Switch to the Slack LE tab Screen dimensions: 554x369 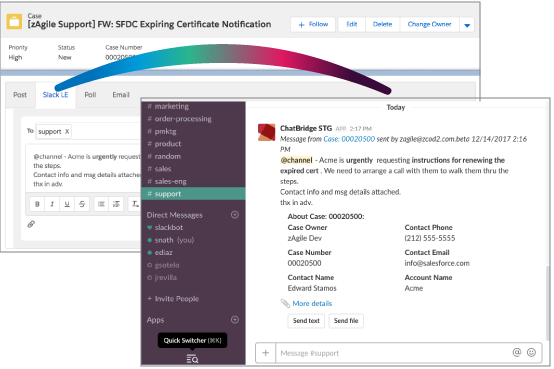(x=55, y=95)
